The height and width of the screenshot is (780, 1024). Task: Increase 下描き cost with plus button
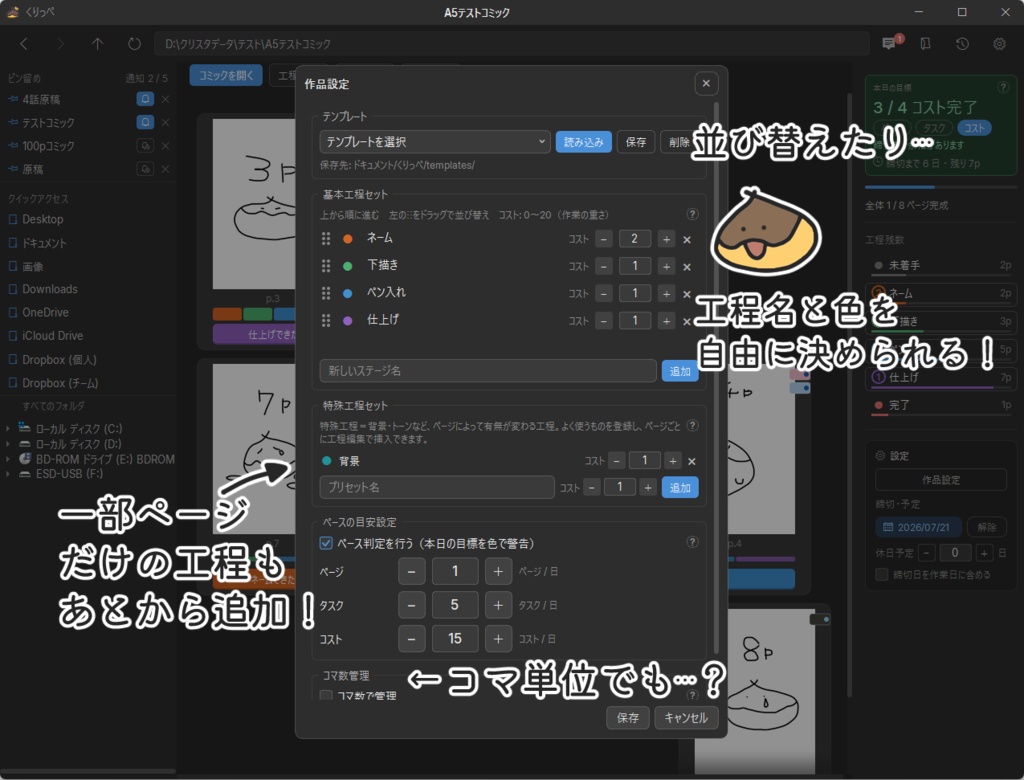coord(666,267)
